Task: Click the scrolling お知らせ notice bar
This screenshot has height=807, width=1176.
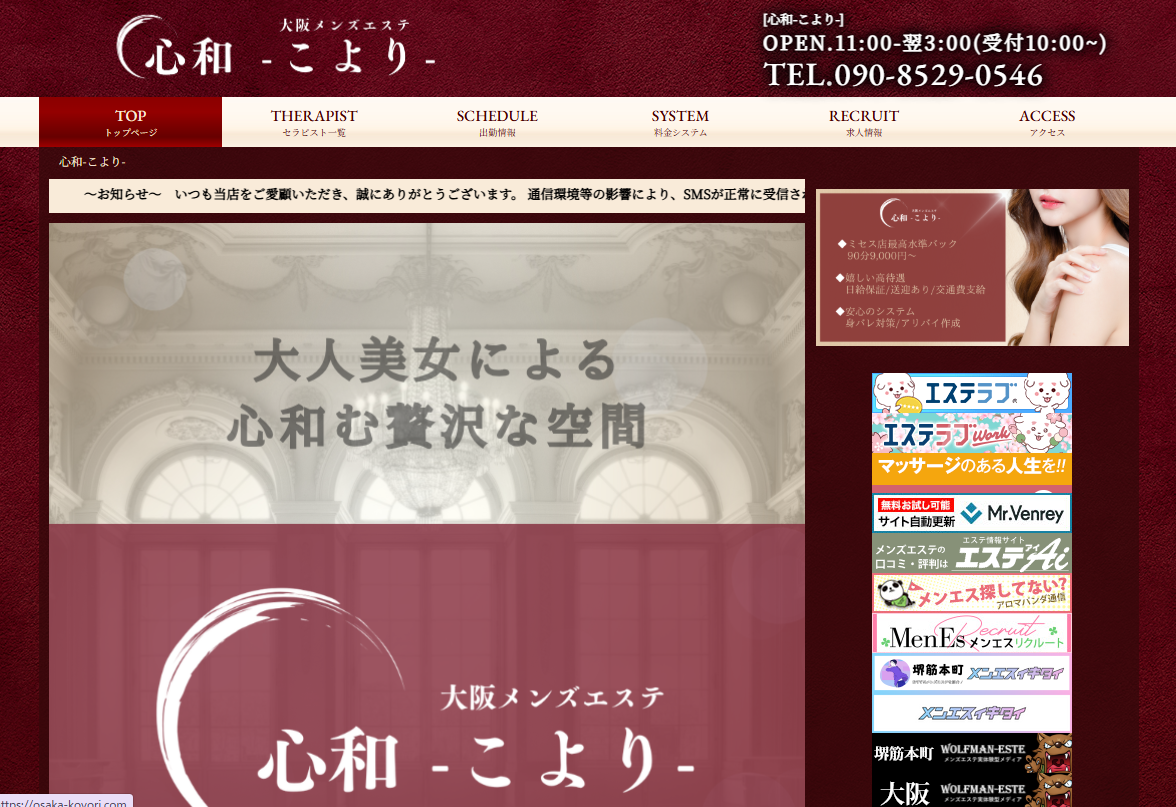Action: pyautogui.click(x=427, y=195)
